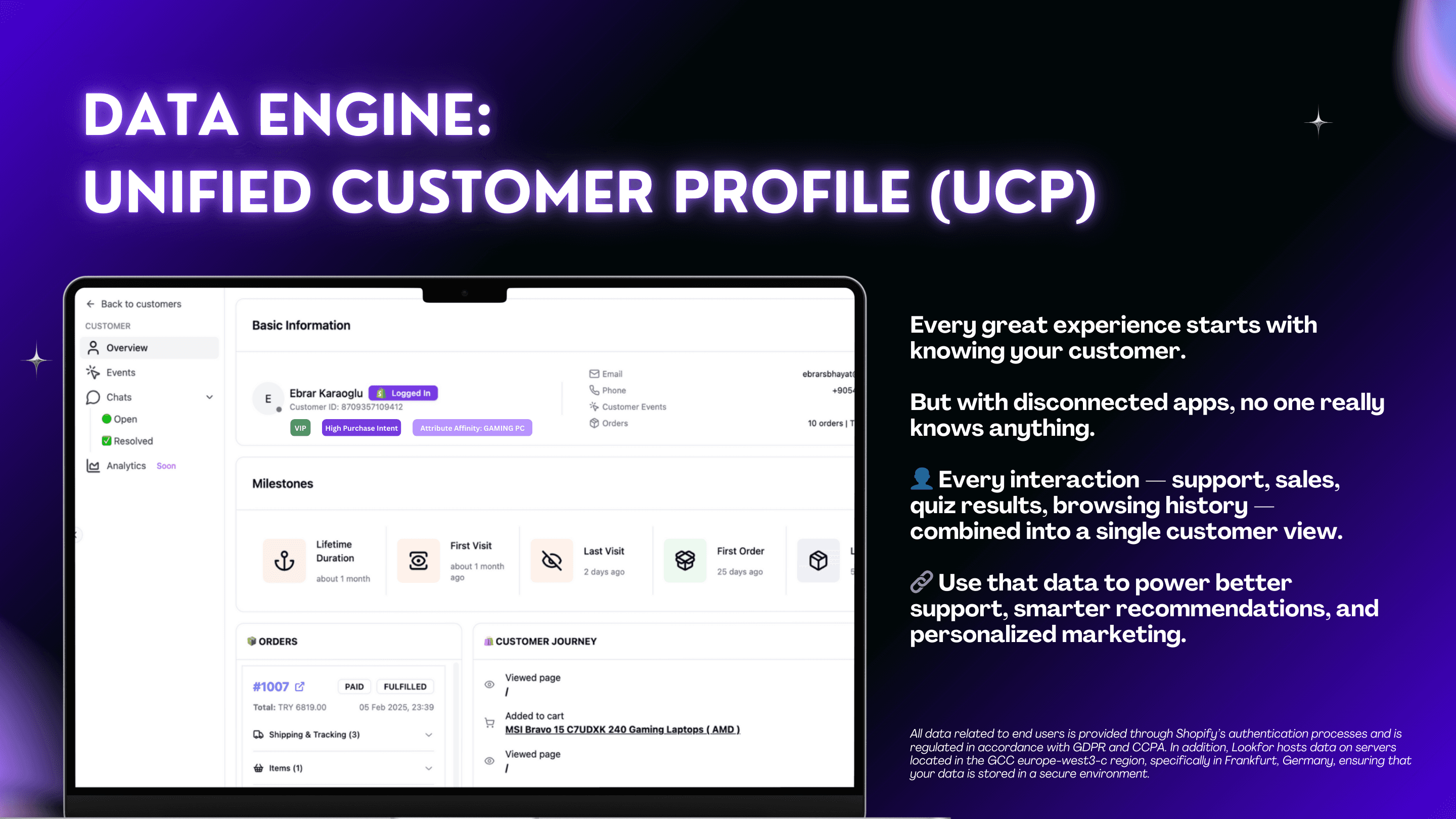The width and height of the screenshot is (1456, 819).
Task: Select Customer Journey section tab
Action: pos(545,641)
